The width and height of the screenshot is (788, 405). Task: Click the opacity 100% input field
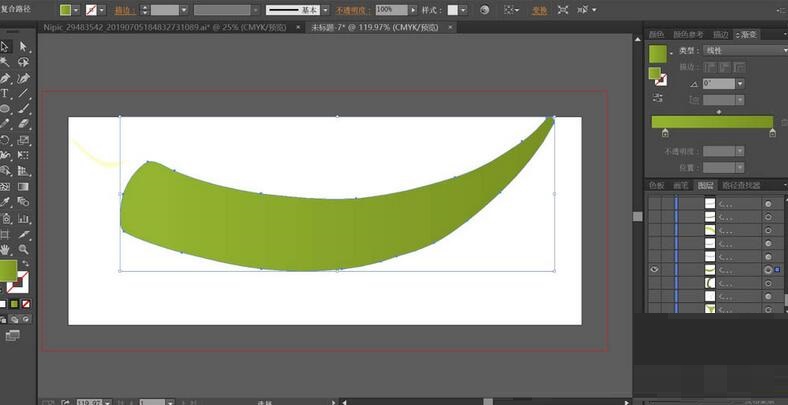(x=388, y=9)
